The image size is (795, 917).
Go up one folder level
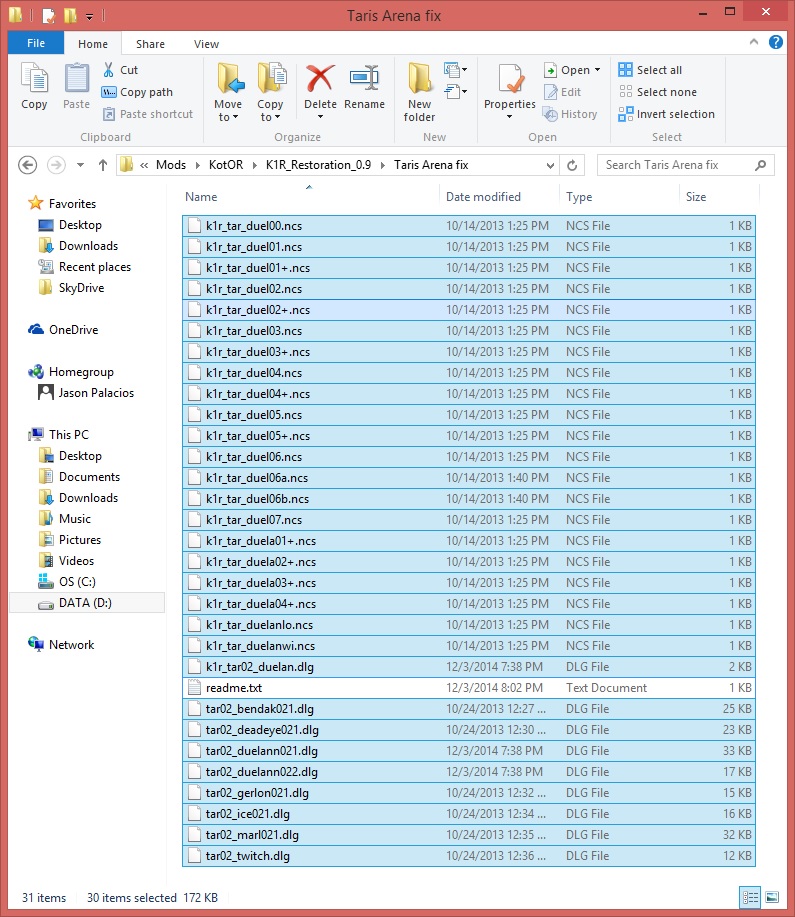[x=103, y=165]
